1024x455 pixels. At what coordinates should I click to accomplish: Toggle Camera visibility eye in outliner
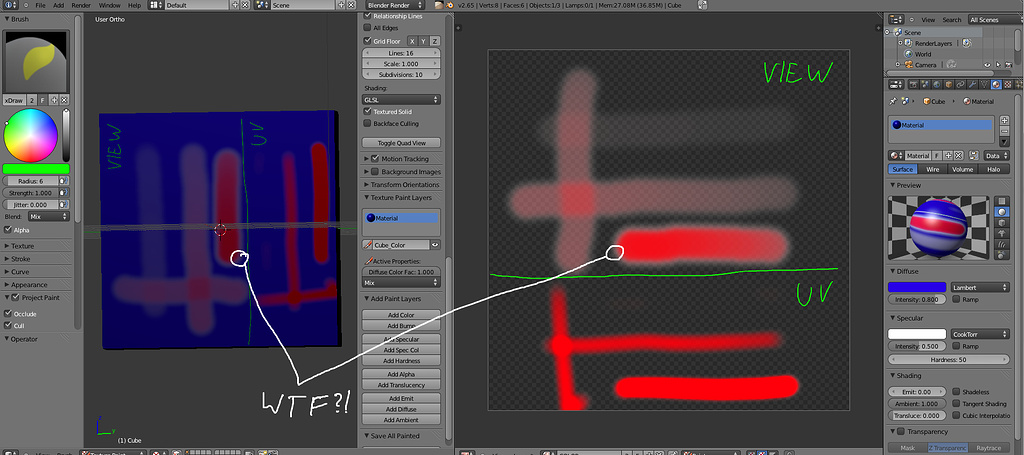[x=988, y=65]
